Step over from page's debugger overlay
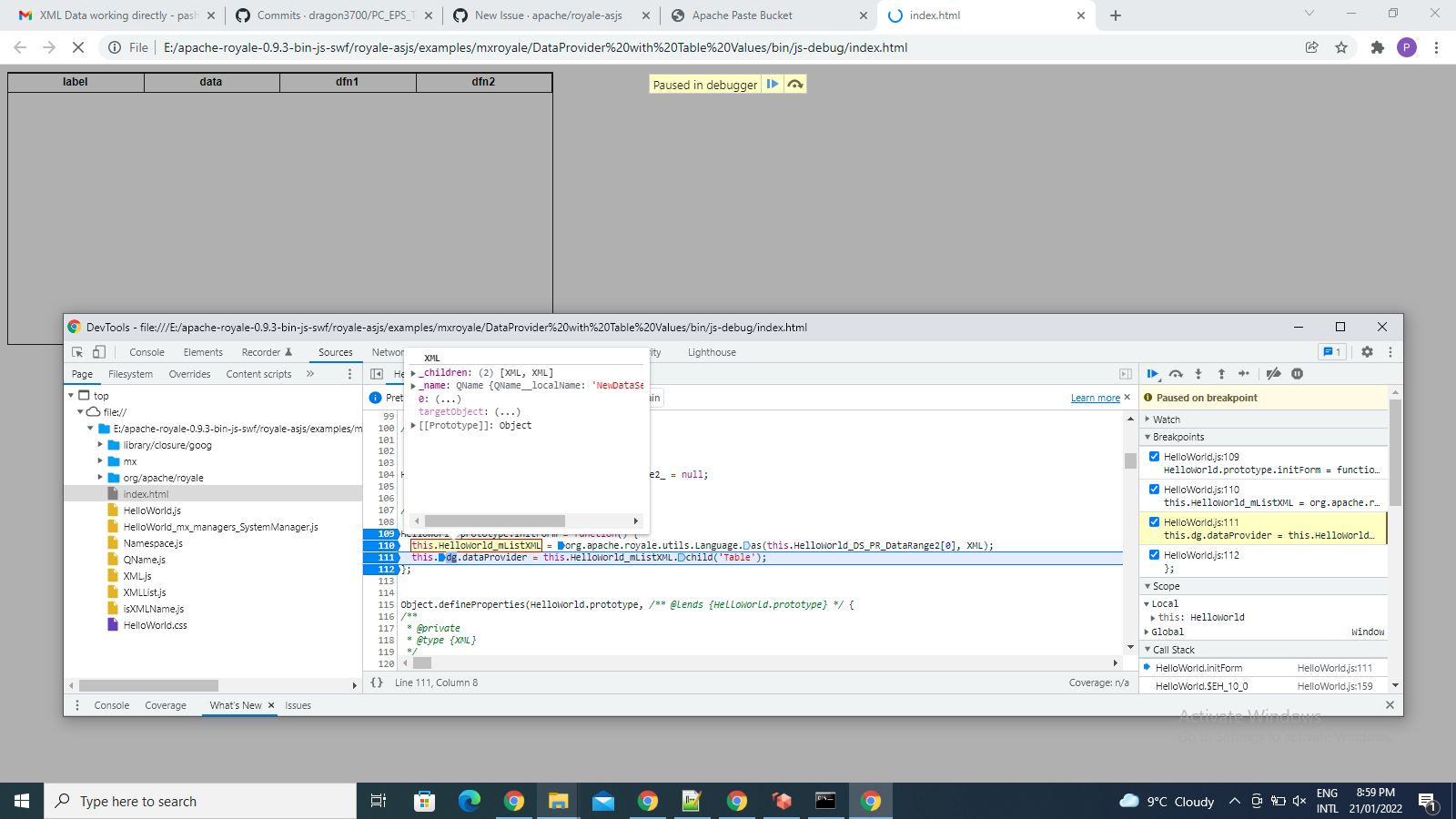The height and width of the screenshot is (819, 1456). click(795, 84)
